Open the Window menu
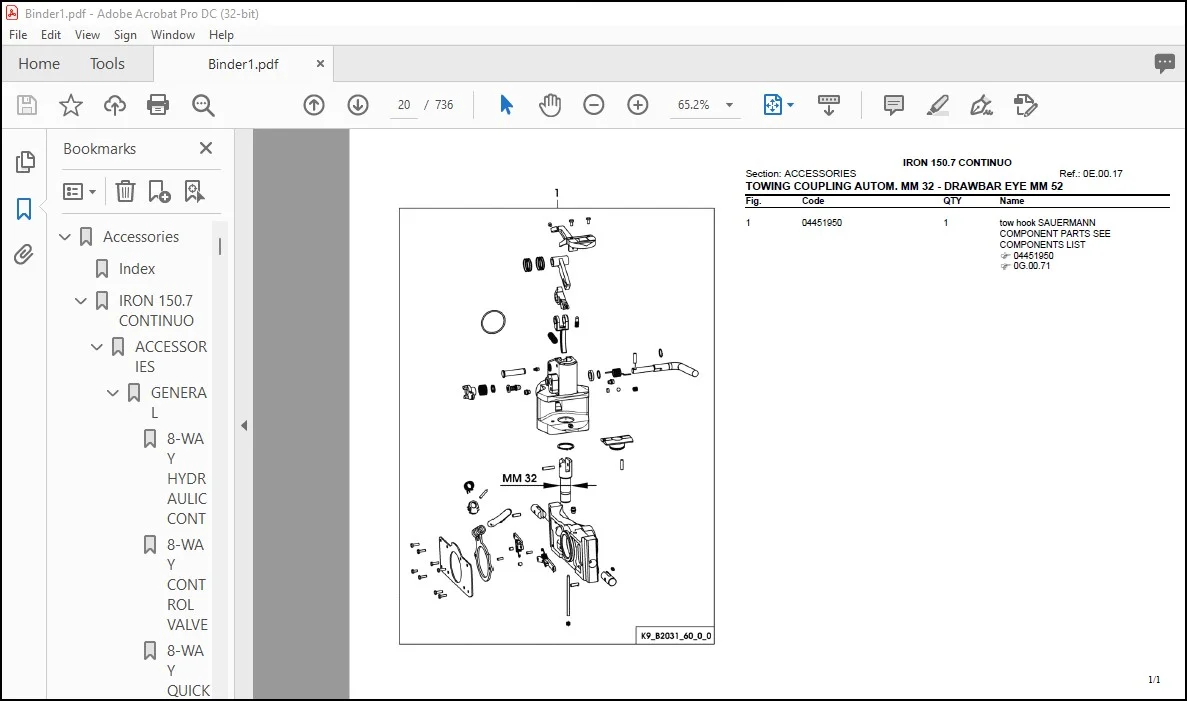 point(173,35)
